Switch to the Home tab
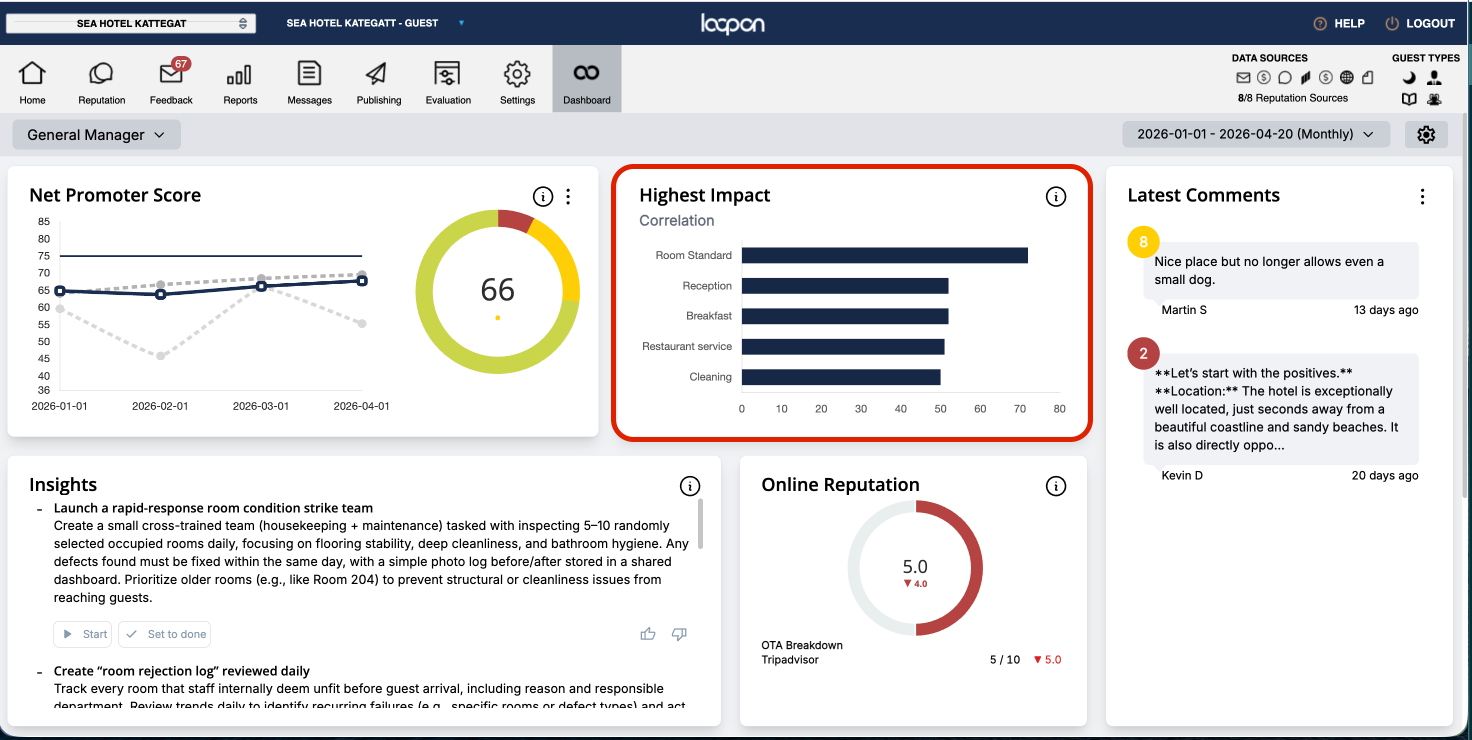 click(x=32, y=81)
